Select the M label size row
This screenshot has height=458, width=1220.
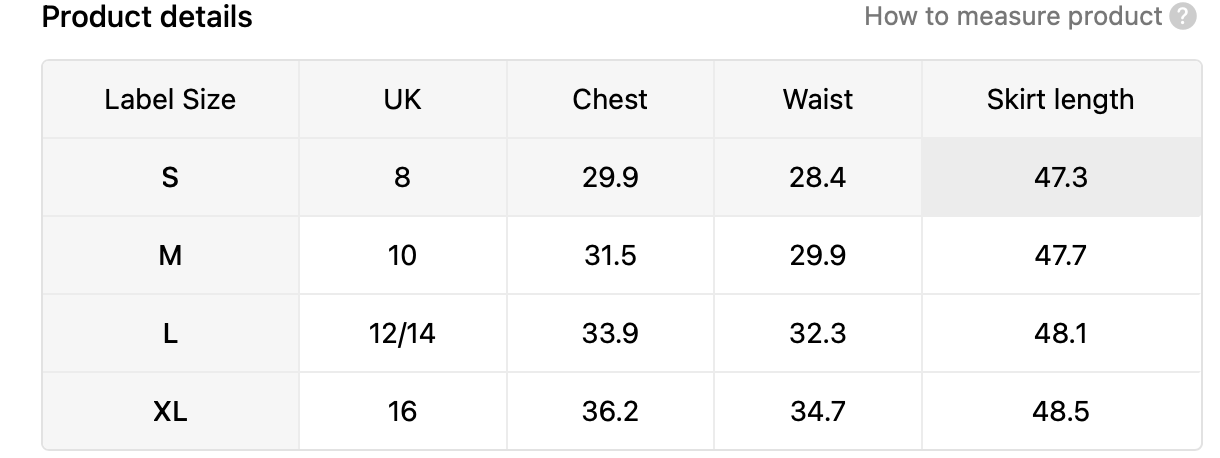point(170,255)
